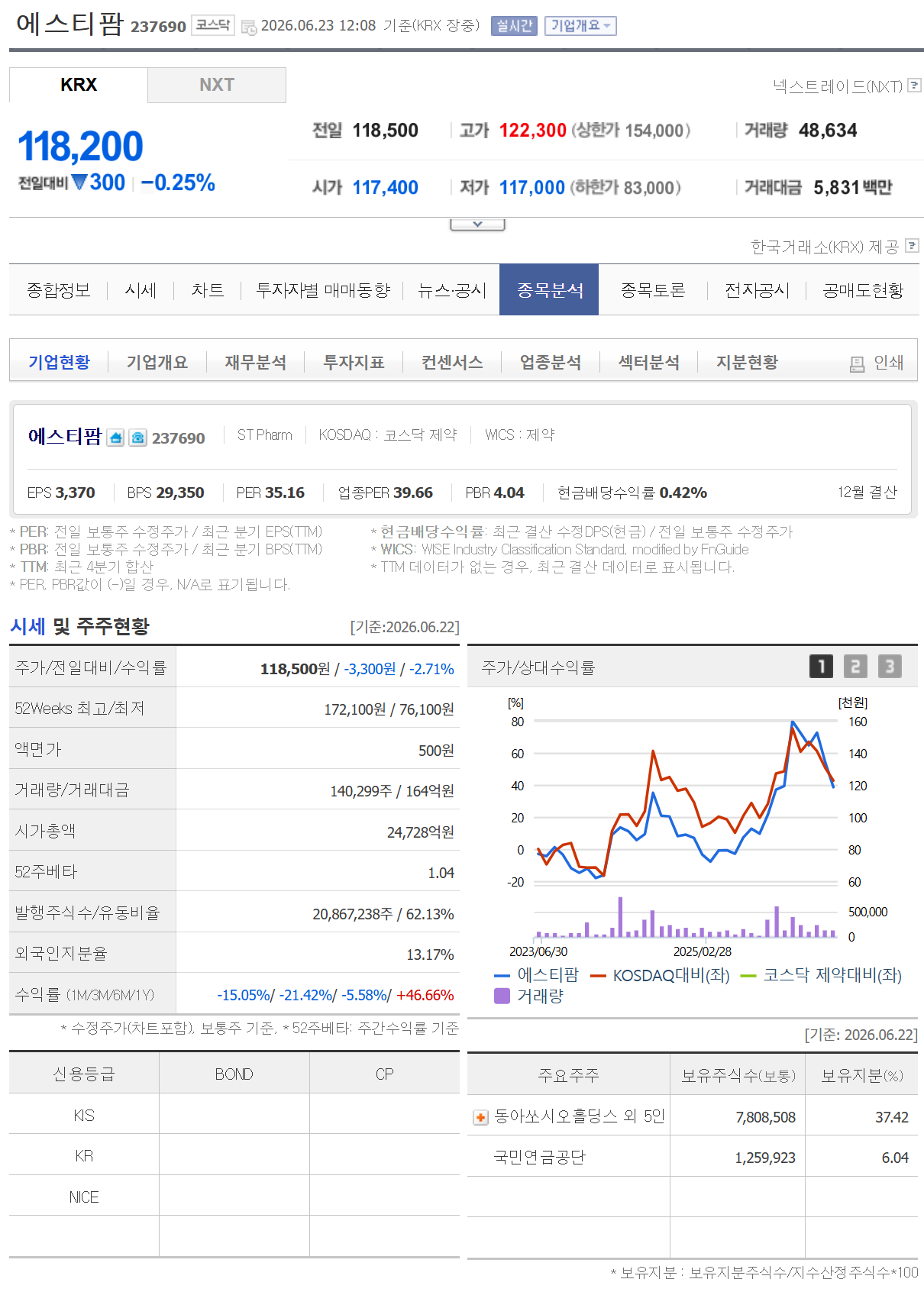Switch to the KRX tab

tap(79, 85)
